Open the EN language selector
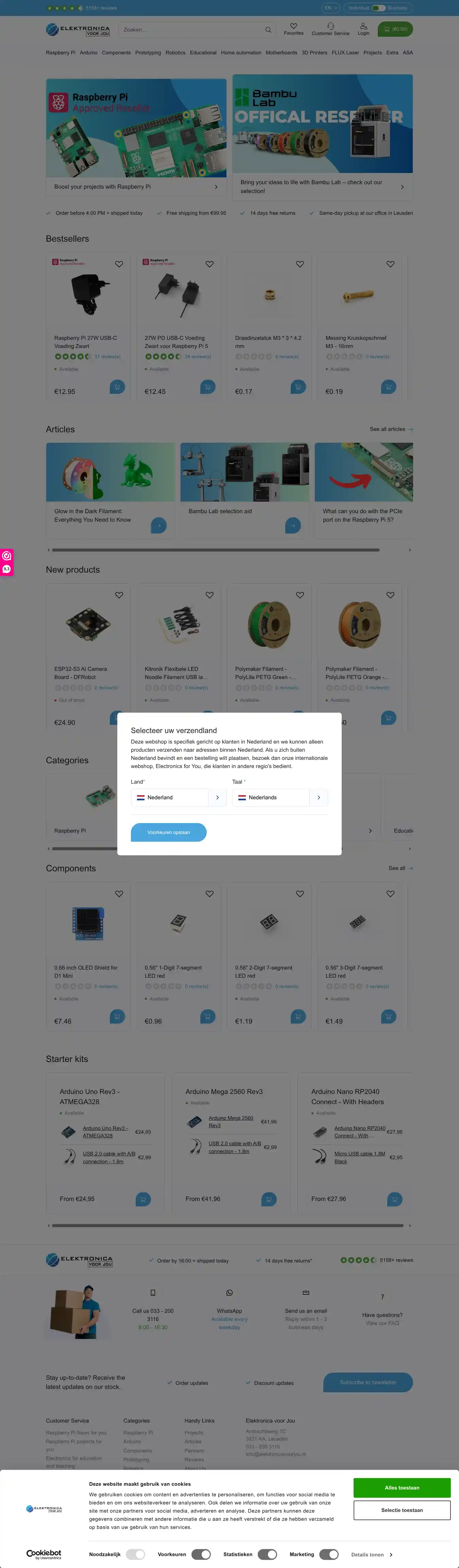 330,8
